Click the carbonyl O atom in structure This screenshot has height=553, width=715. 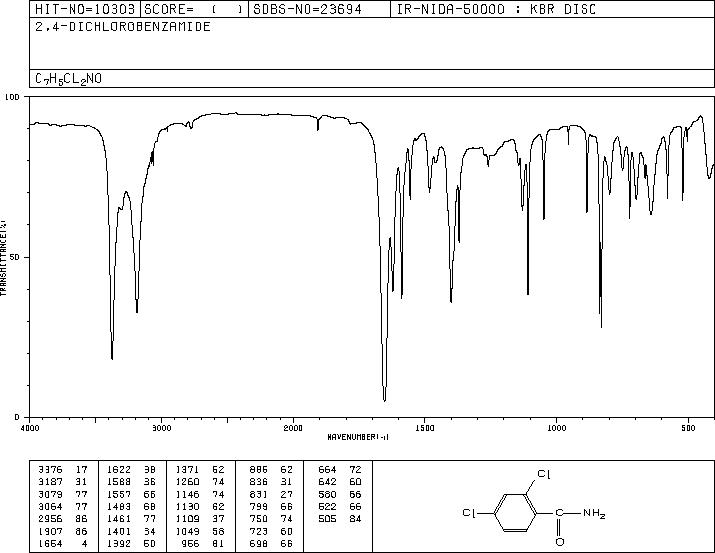click(560, 542)
